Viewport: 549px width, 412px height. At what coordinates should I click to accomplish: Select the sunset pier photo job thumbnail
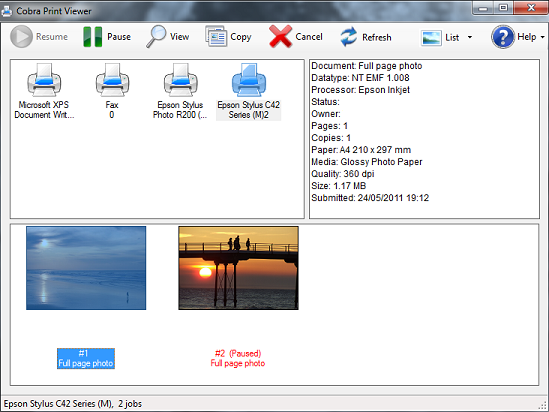pyautogui.click(x=238, y=268)
